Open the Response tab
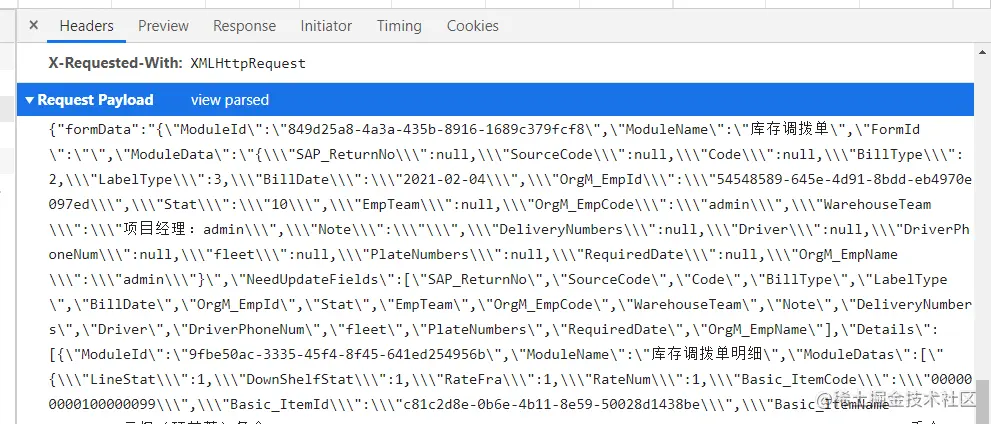 pyautogui.click(x=244, y=26)
